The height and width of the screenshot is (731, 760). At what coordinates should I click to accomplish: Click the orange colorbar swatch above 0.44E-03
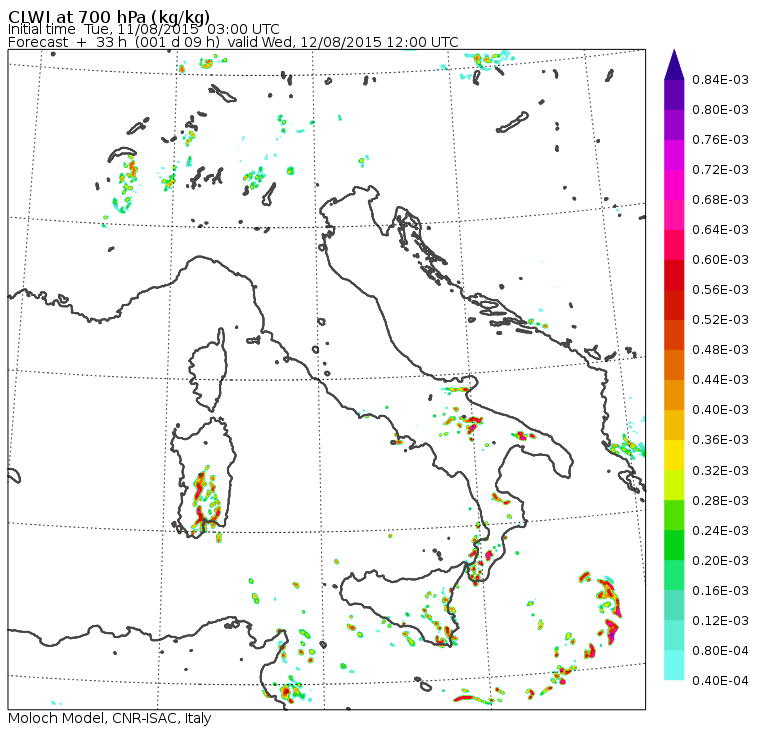click(674, 365)
